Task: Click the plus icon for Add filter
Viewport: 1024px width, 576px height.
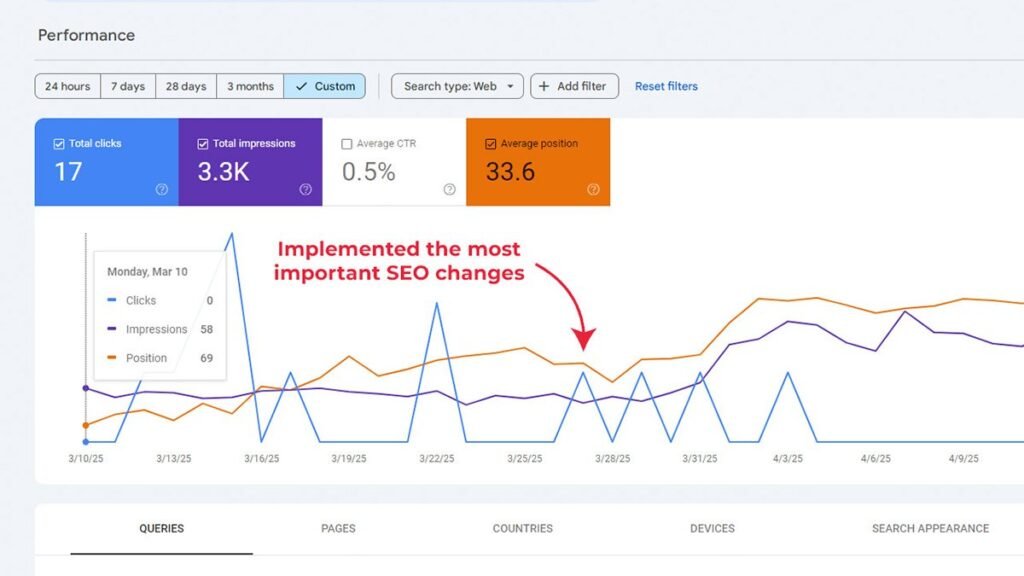Action: [544, 86]
